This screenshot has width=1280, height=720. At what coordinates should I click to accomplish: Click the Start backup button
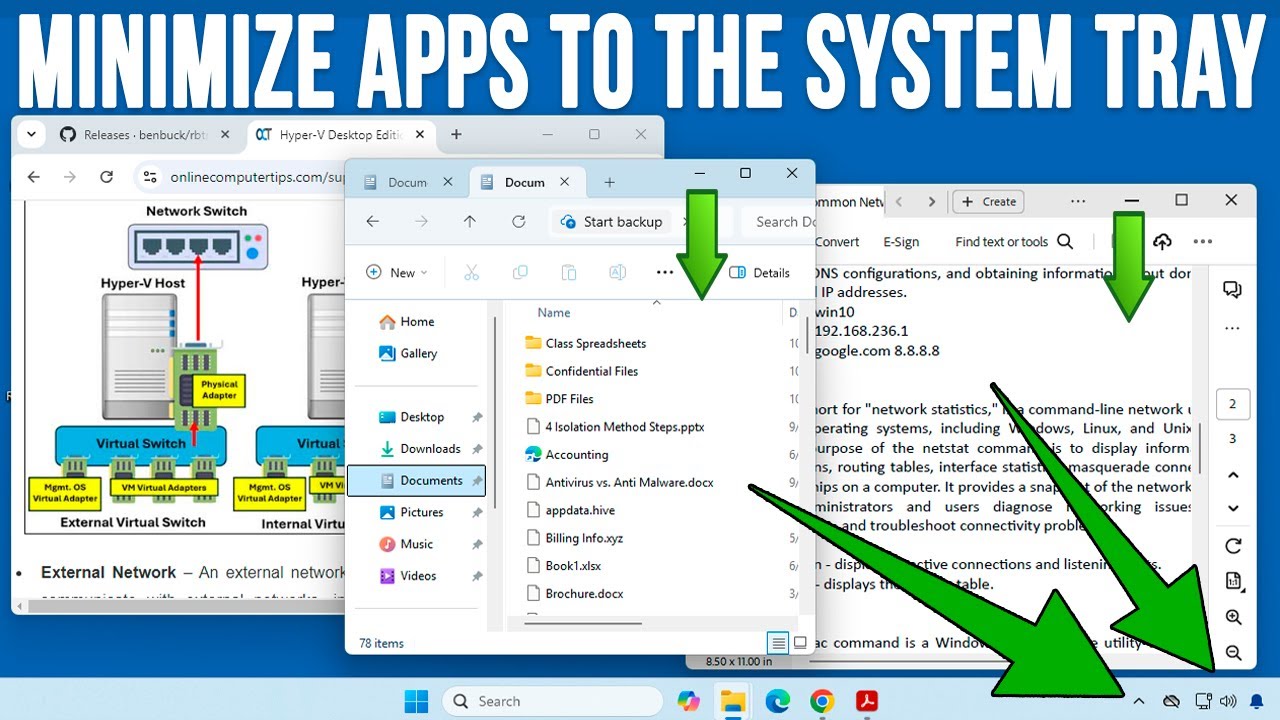coord(611,222)
